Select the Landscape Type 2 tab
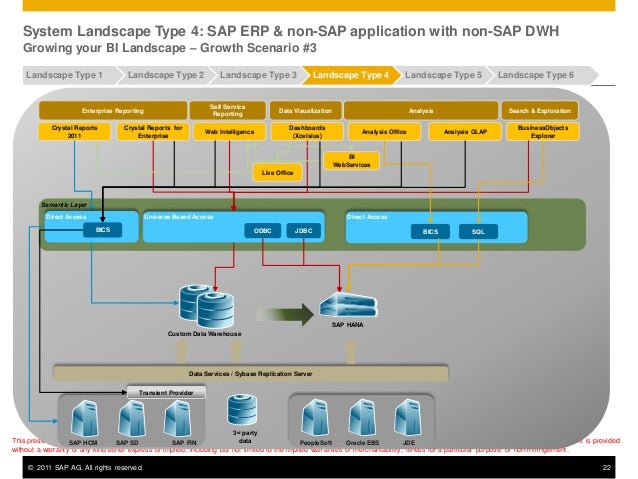The width and height of the screenshot is (638, 479). coord(166,75)
